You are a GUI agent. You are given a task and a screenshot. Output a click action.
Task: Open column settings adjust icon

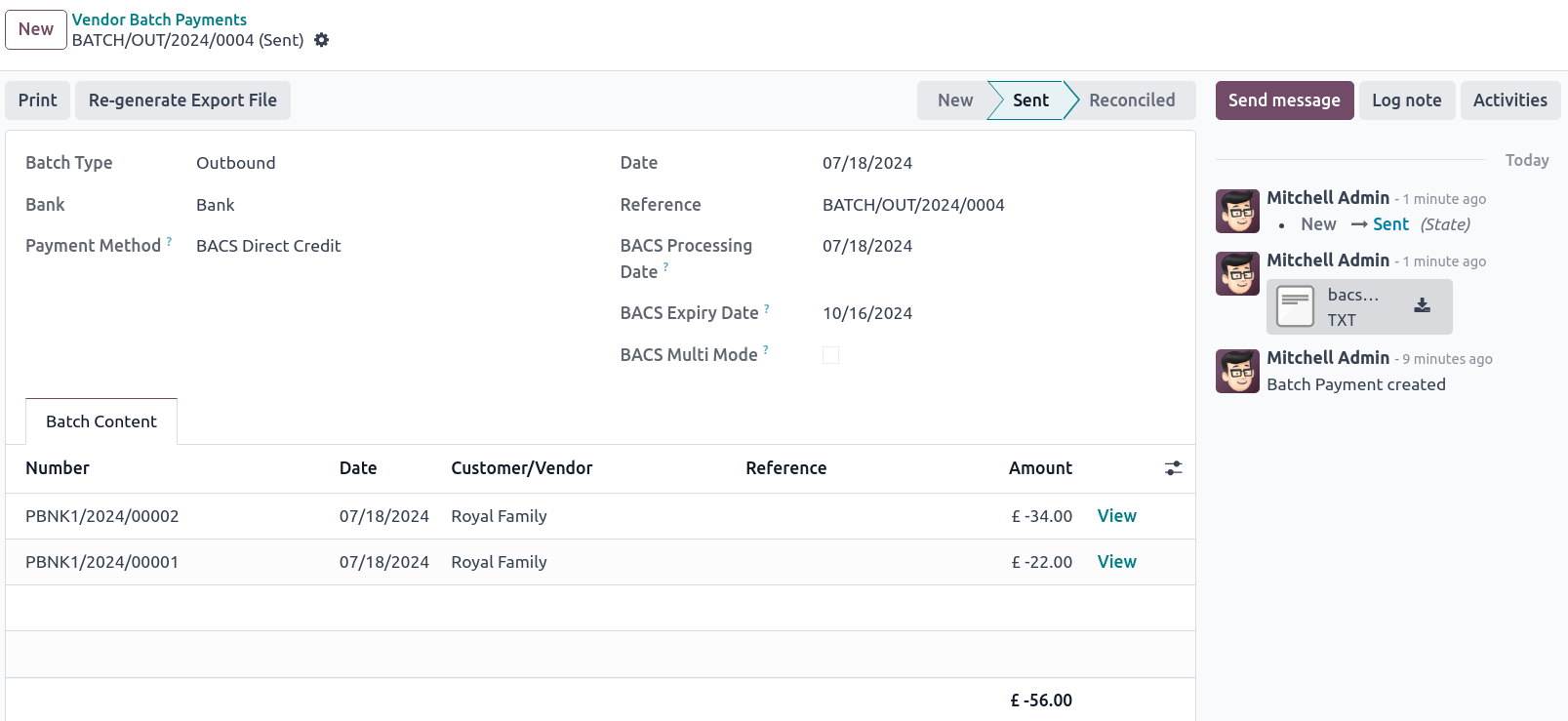pyautogui.click(x=1173, y=468)
